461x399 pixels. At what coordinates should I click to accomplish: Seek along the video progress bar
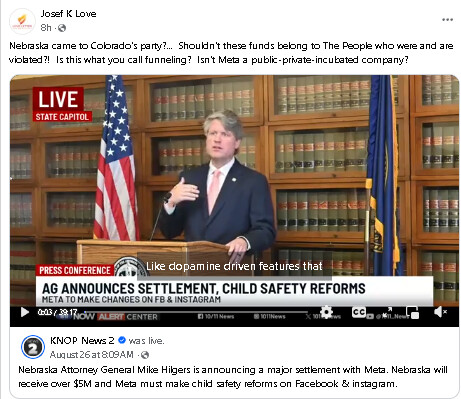(197, 312)
